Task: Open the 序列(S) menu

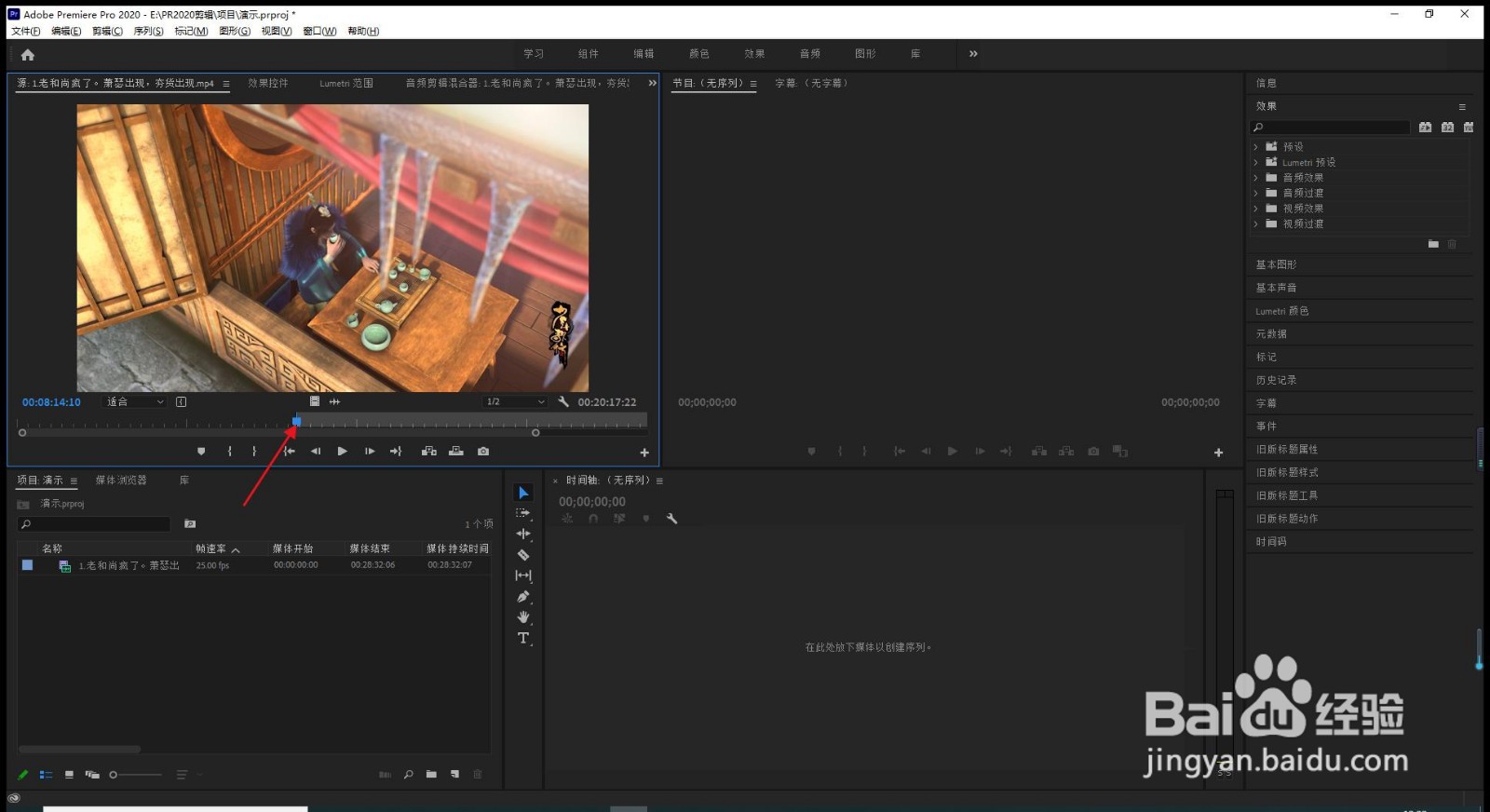Action: point(148,31)
